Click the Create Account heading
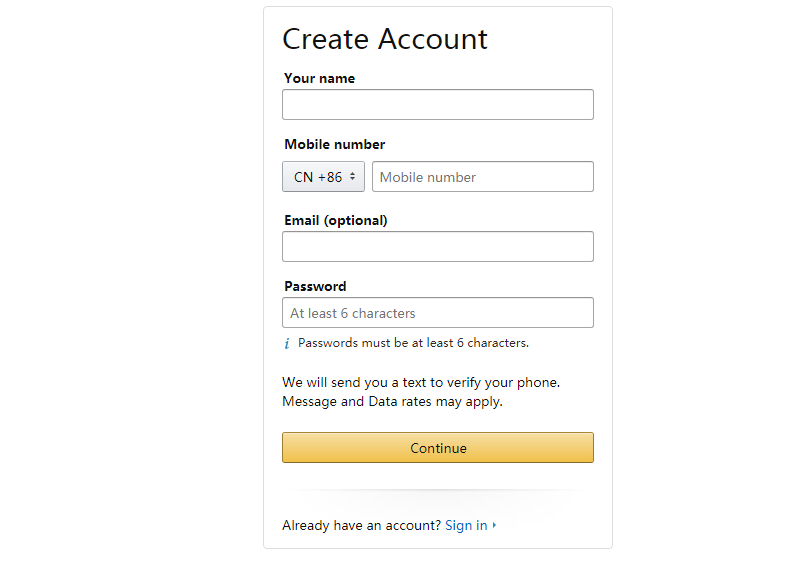The width and height of the screenshot is (805, 571). (x=385, y=39)
